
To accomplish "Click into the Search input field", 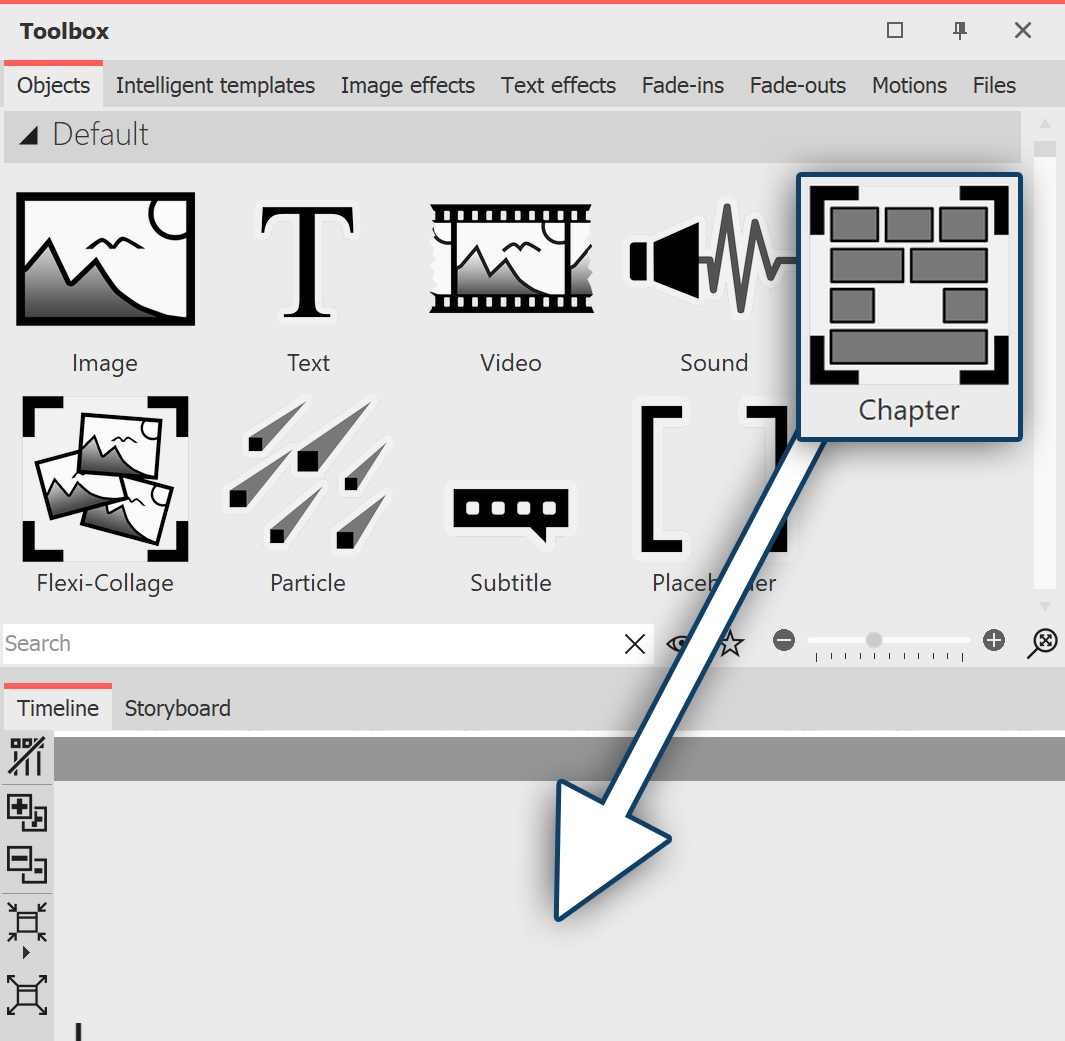I will [x=300, y=644].
